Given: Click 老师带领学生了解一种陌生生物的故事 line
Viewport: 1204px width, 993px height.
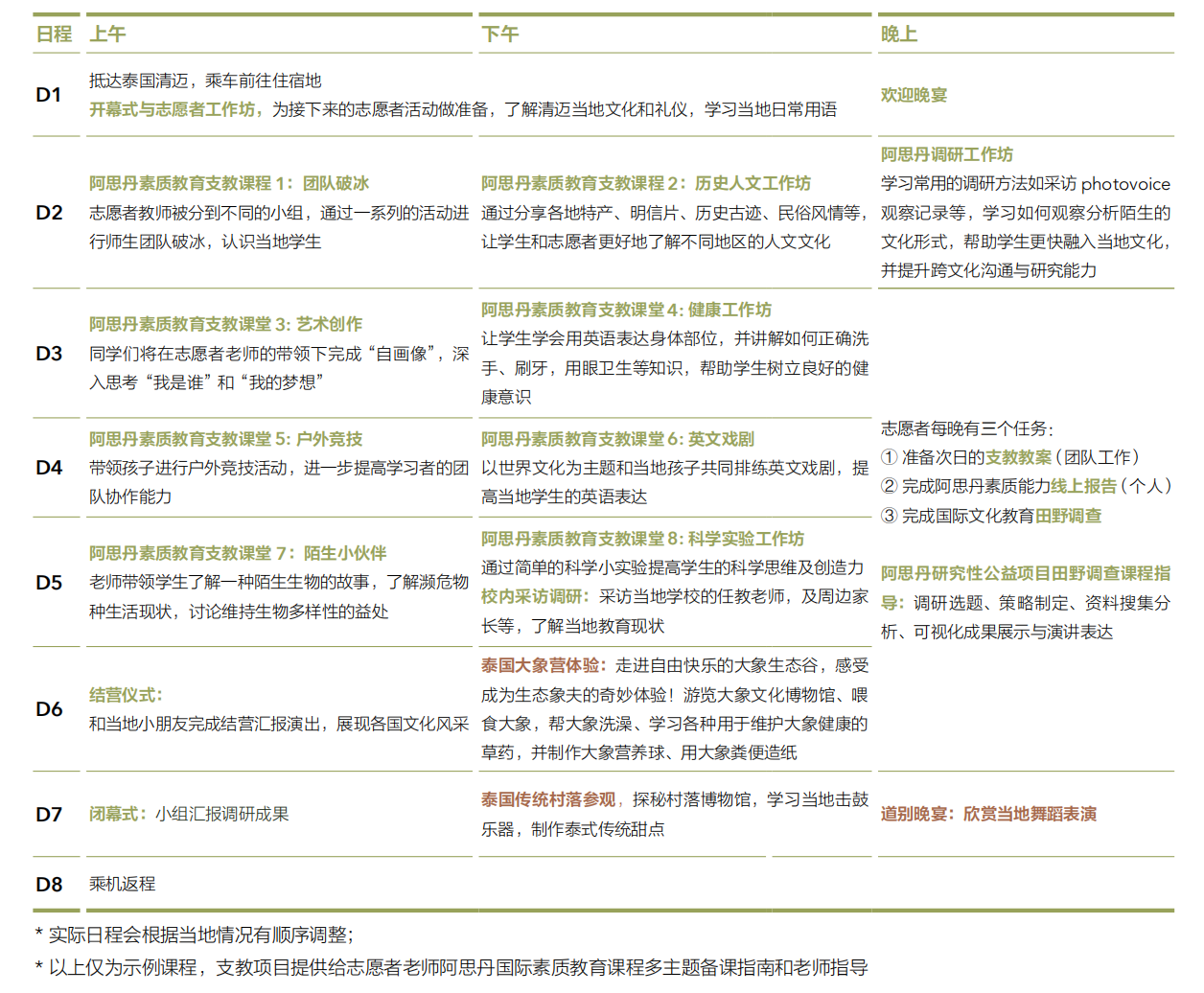Looking at the screenshot, I should point(279,583).
